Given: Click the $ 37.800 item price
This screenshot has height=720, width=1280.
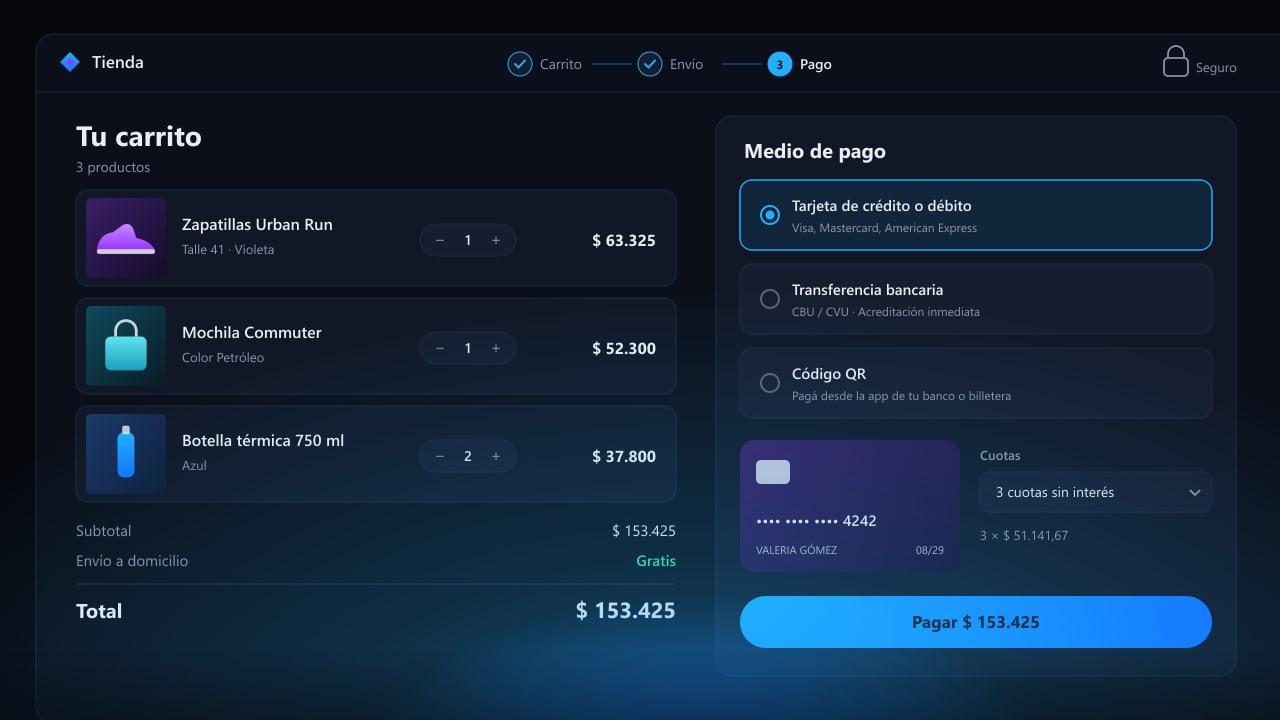Looking at the screenshot, I should click(624, 456).
